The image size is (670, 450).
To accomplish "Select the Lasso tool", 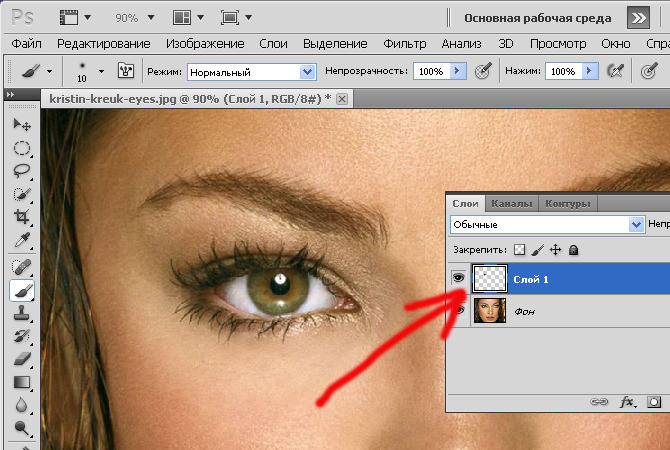I will [21, 170].
